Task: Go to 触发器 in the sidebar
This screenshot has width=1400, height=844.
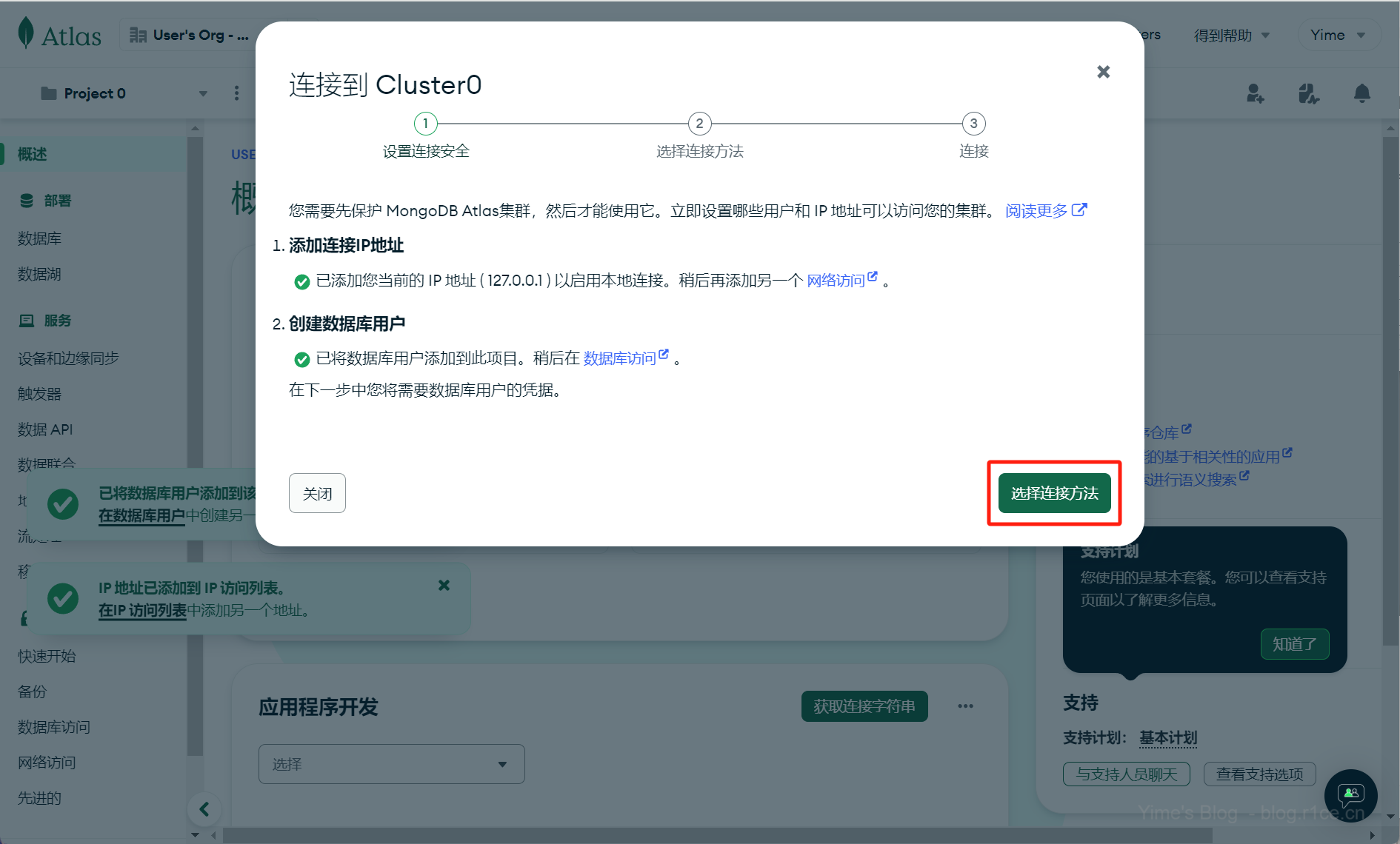Action: click(x=40, y=394)
